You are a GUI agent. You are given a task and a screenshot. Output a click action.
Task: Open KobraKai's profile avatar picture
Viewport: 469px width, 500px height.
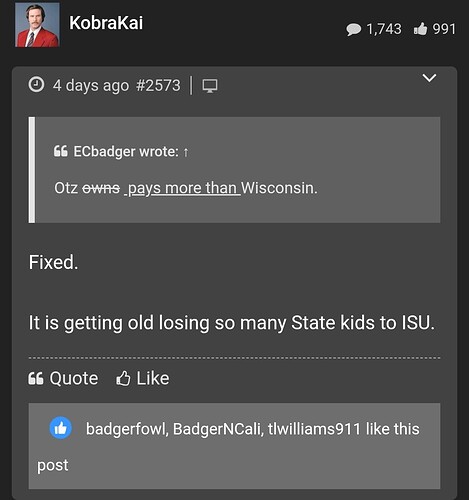(37, 24)
